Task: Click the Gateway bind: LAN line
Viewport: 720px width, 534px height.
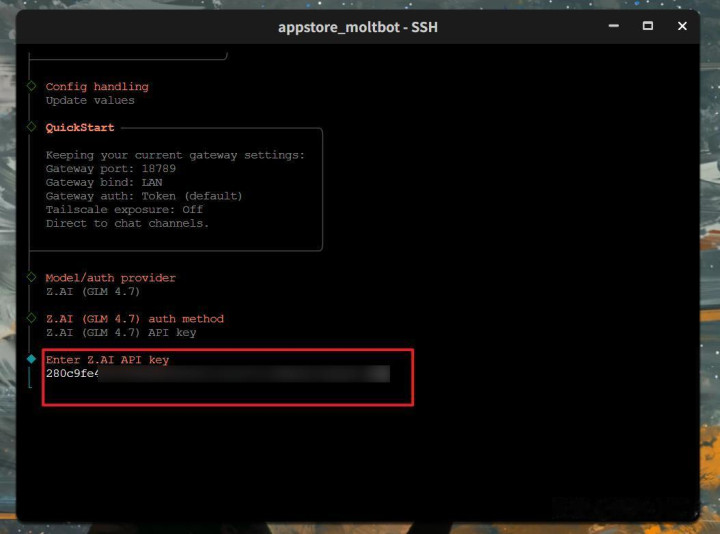Action: (104, 183)
